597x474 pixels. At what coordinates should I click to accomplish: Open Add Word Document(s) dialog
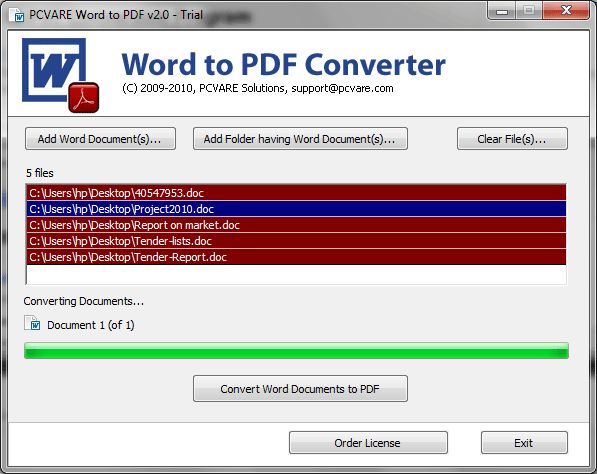click(x=100, y=139)
